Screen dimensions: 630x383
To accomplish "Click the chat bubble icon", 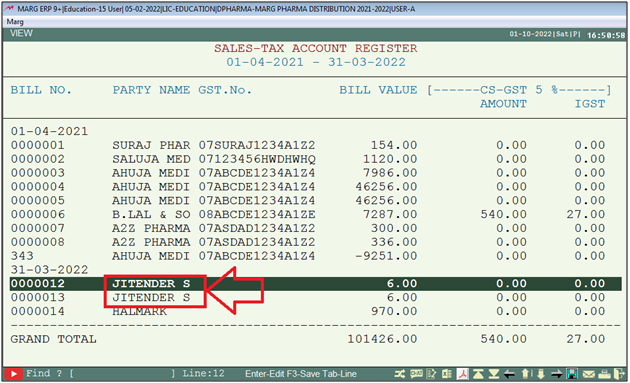I will pos(416,374).
